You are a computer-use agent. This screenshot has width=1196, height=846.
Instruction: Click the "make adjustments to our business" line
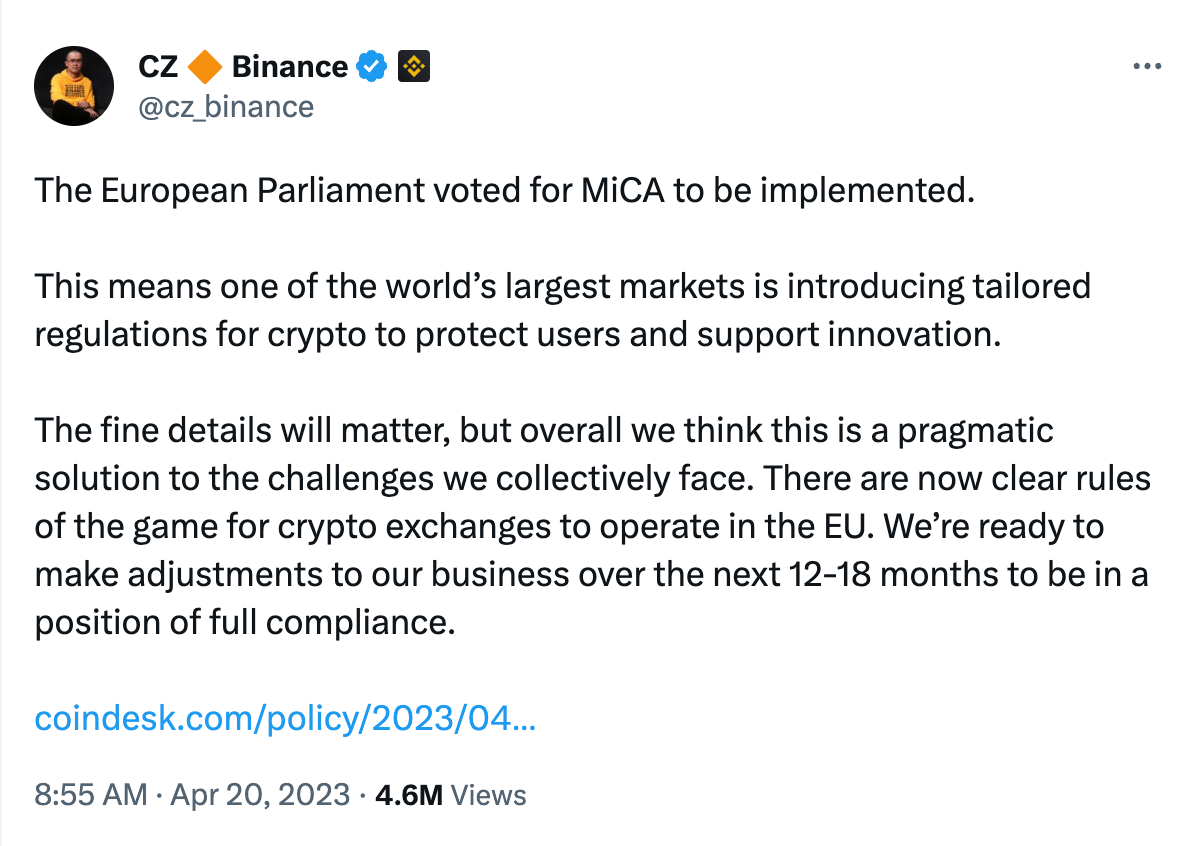click(x=591, y=574)
